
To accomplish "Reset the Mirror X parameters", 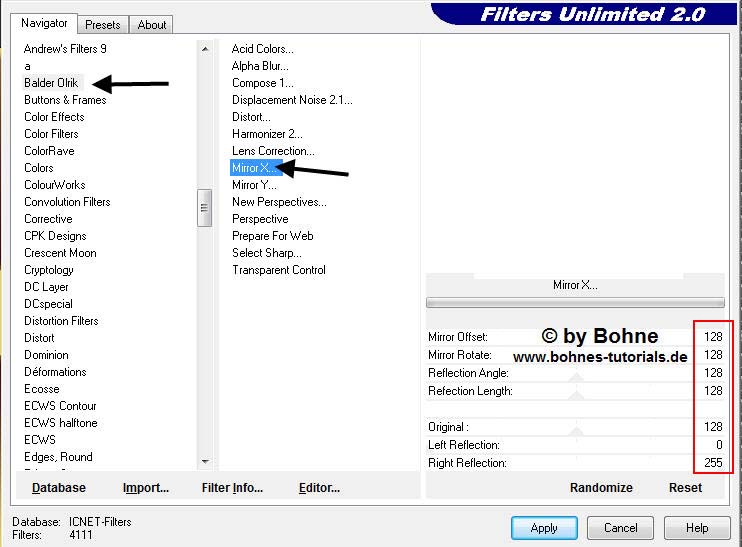I will [685, 488].
